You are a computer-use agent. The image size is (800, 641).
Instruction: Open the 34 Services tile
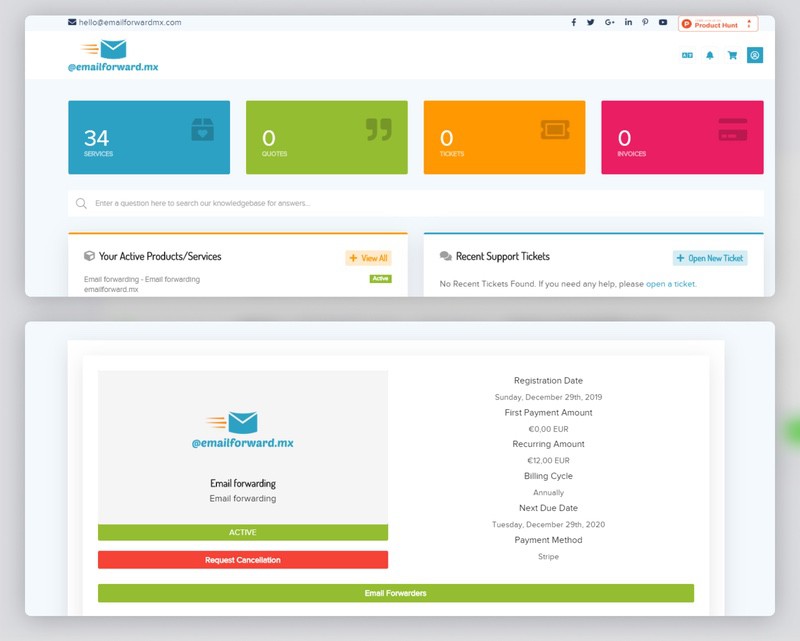point(149,137)
